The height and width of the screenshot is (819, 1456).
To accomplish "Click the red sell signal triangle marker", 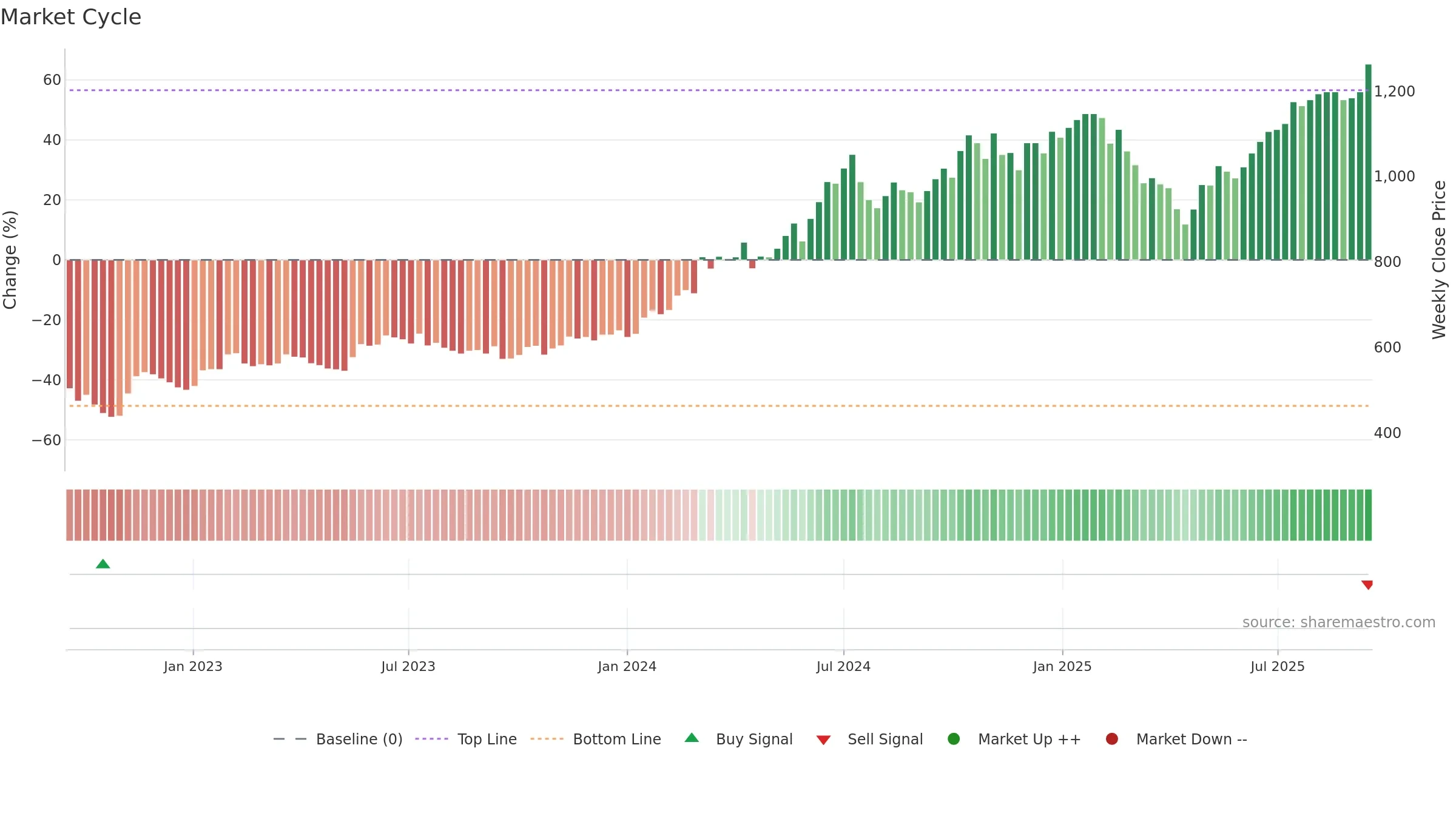I will coord(1367,585).
